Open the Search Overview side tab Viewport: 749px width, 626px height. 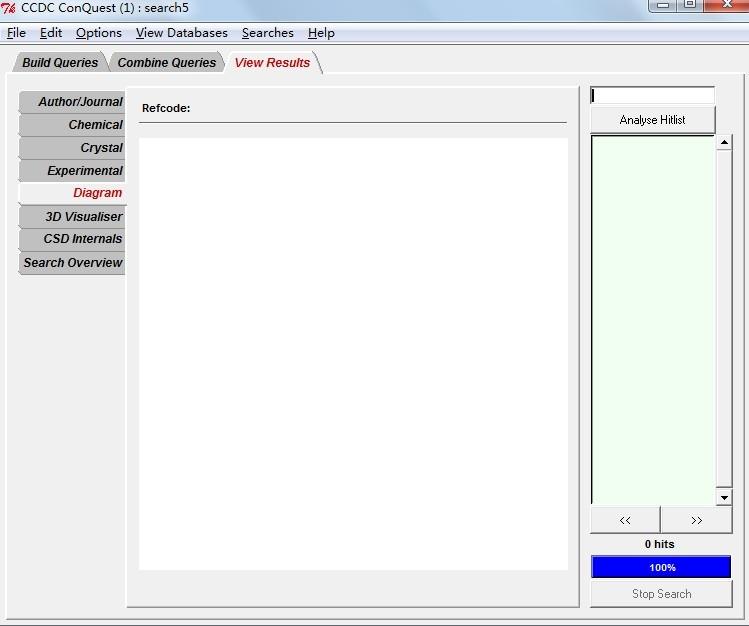pos(73,263)
